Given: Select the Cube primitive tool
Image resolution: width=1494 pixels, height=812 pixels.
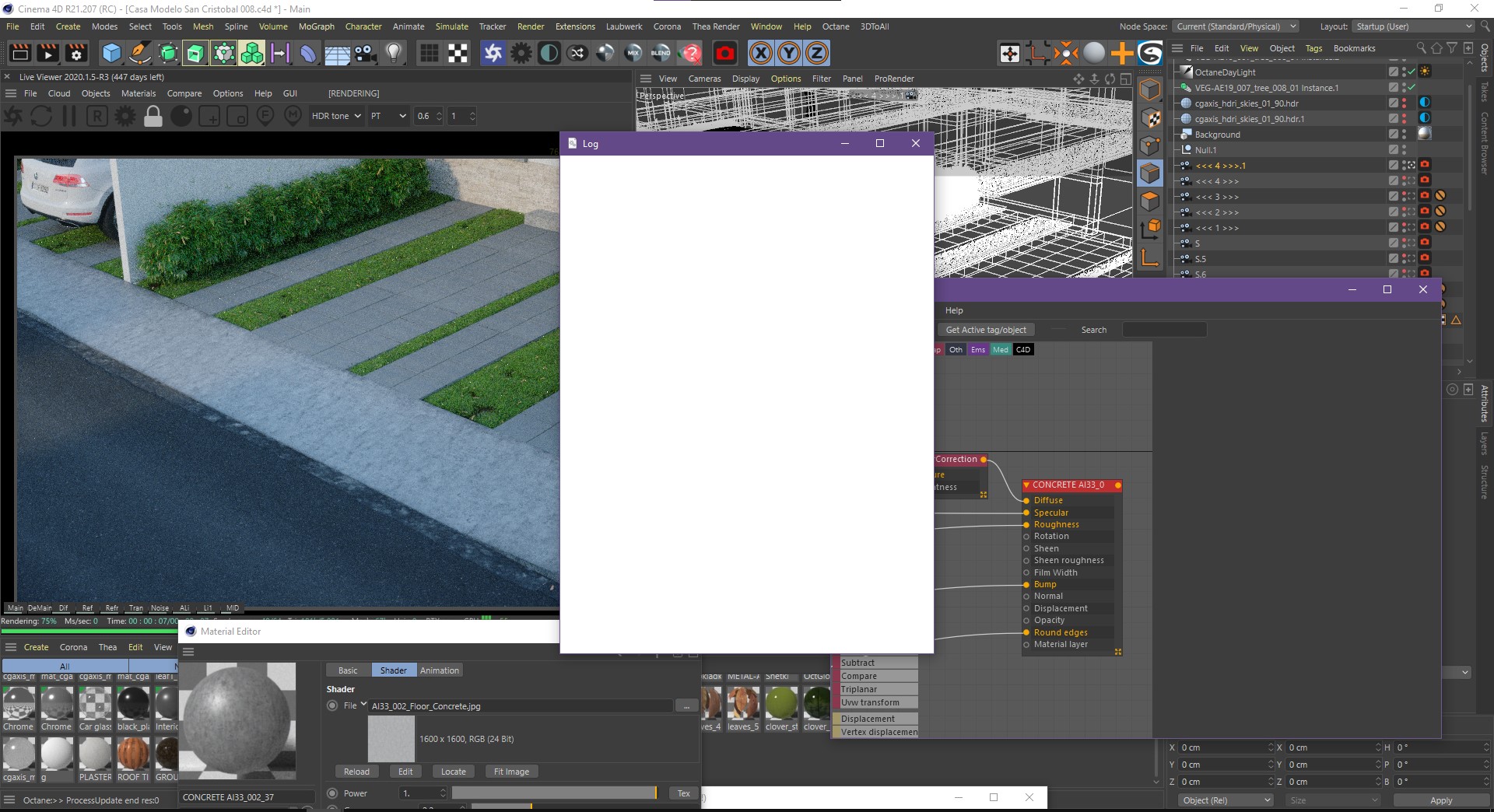Looking at the screenshot, I should (112, 53).
